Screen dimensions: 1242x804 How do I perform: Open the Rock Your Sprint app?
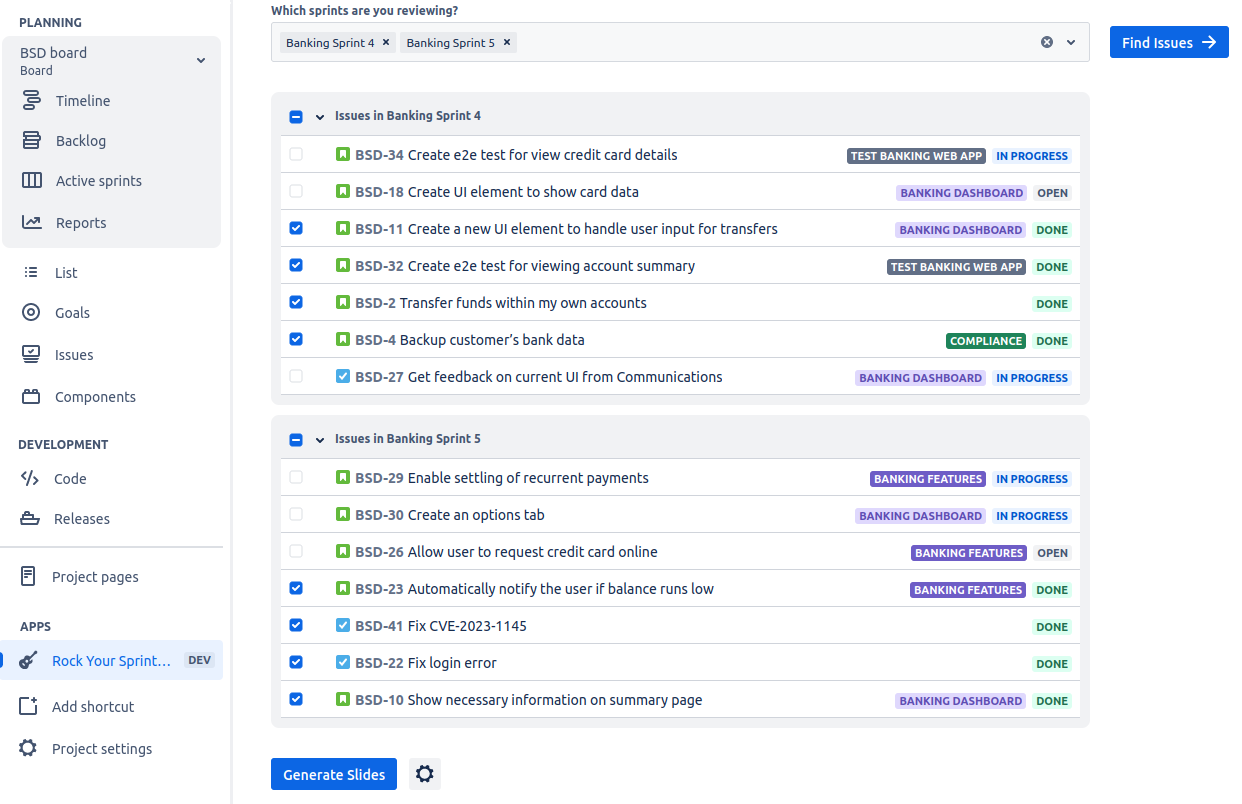point(110,660)
